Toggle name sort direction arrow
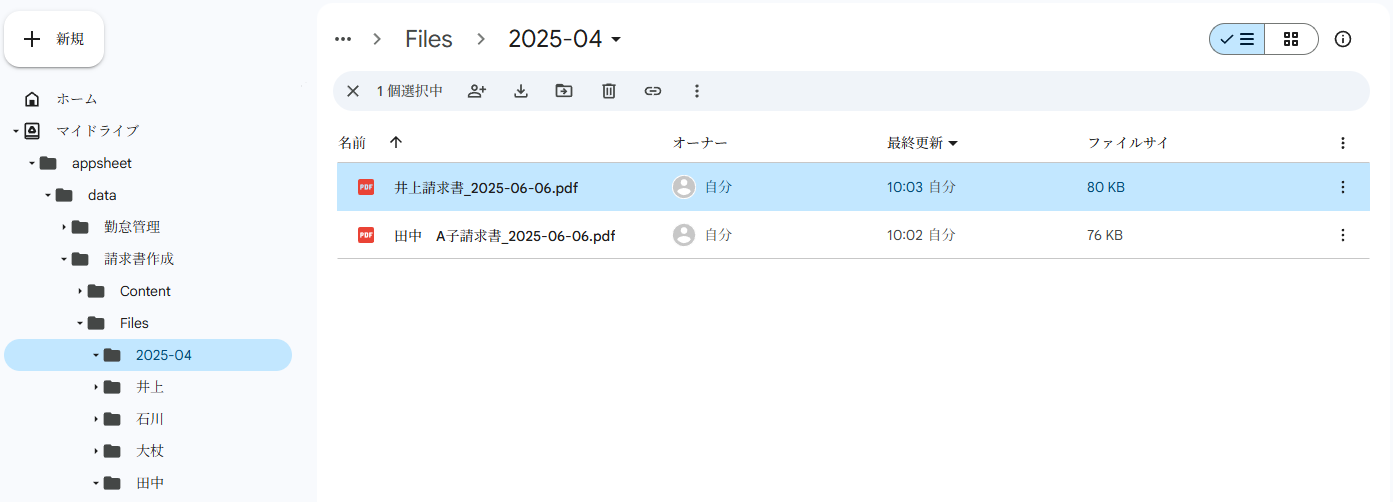The height and width of the screenshot is (502, 1393). tap(396, 143)
